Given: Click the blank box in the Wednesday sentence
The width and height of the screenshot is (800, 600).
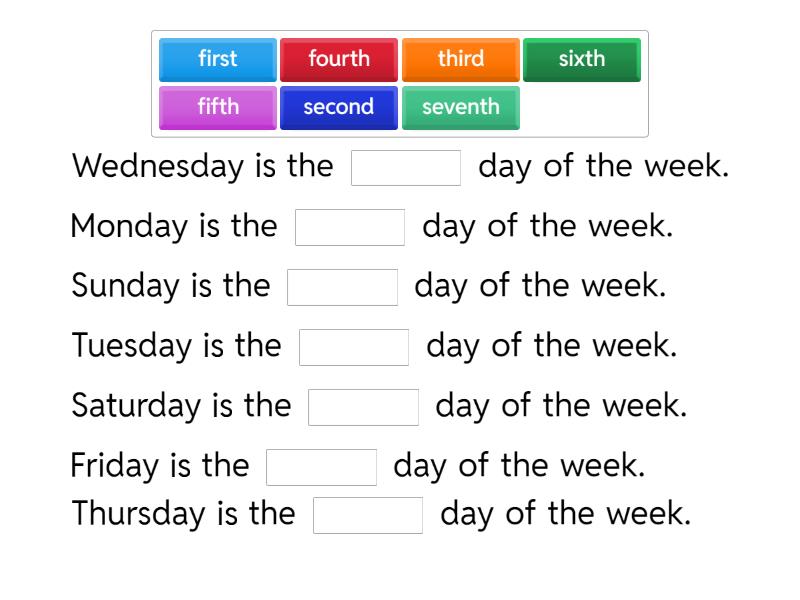Looking at the screenshot, I should click(405, 166).
